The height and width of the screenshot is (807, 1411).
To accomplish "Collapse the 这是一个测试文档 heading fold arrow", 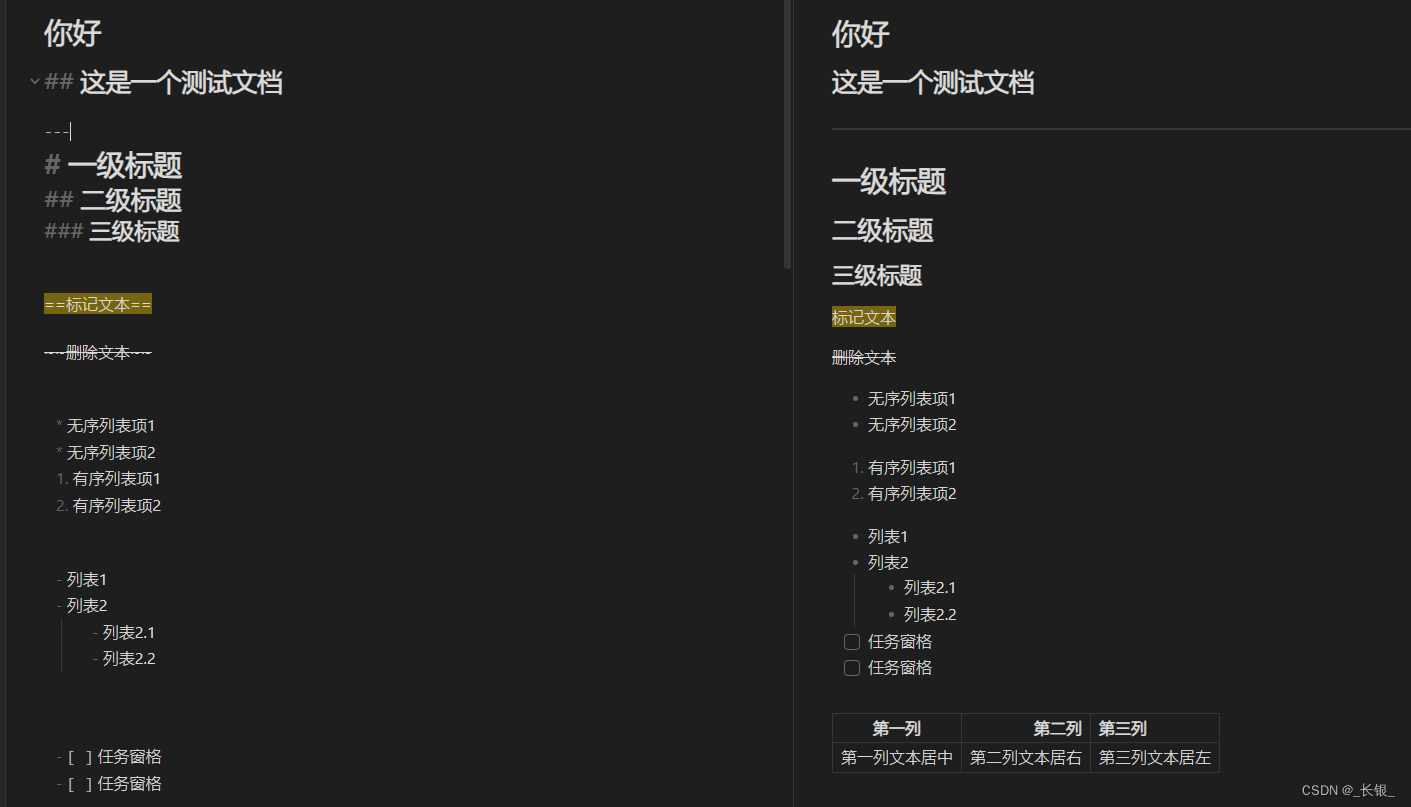I will (35, 82).
